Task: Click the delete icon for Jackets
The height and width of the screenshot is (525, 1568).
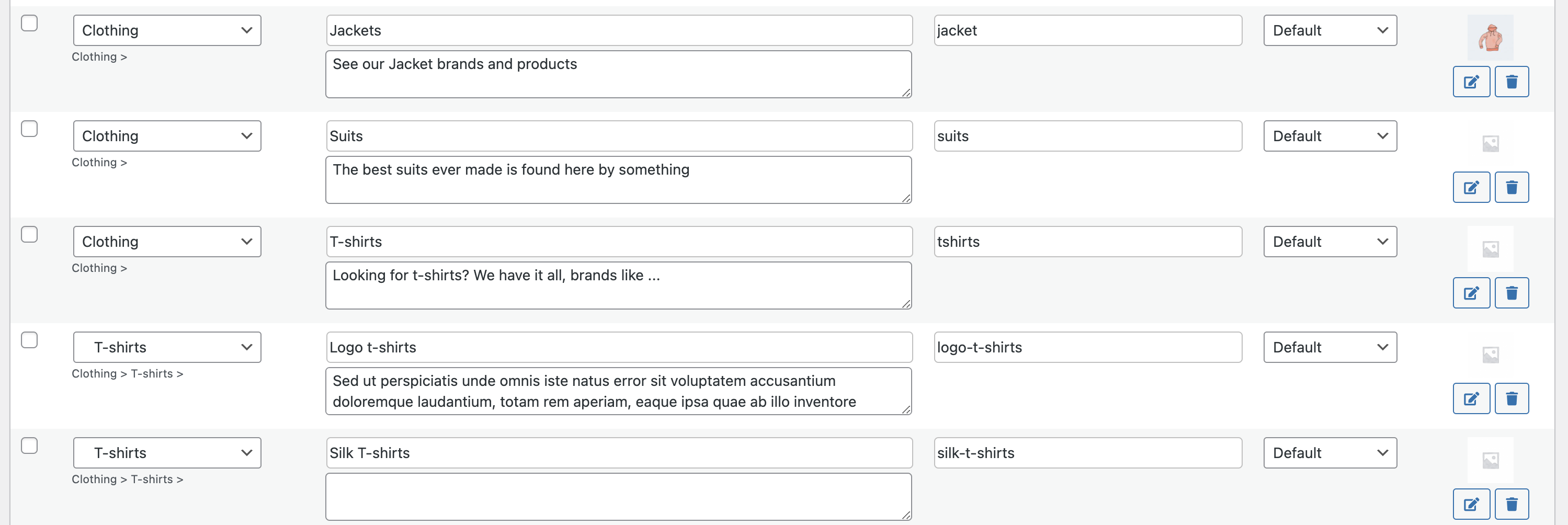Action: point(1512,81)
